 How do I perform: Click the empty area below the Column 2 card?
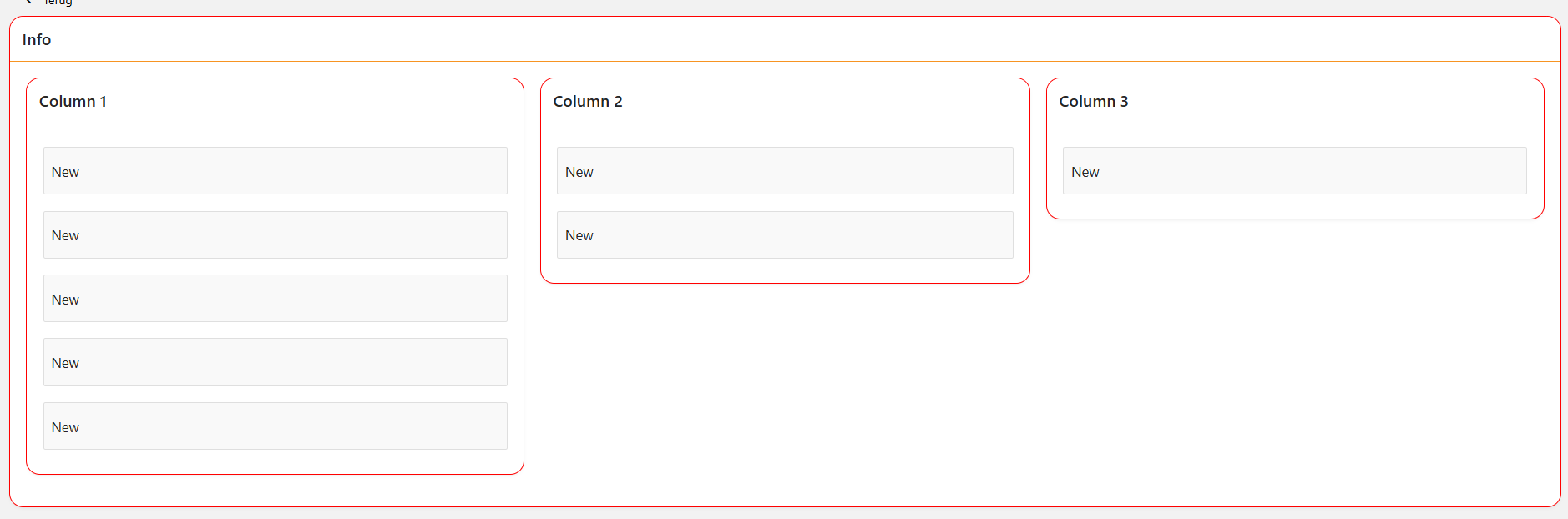(x=785, y=384)
